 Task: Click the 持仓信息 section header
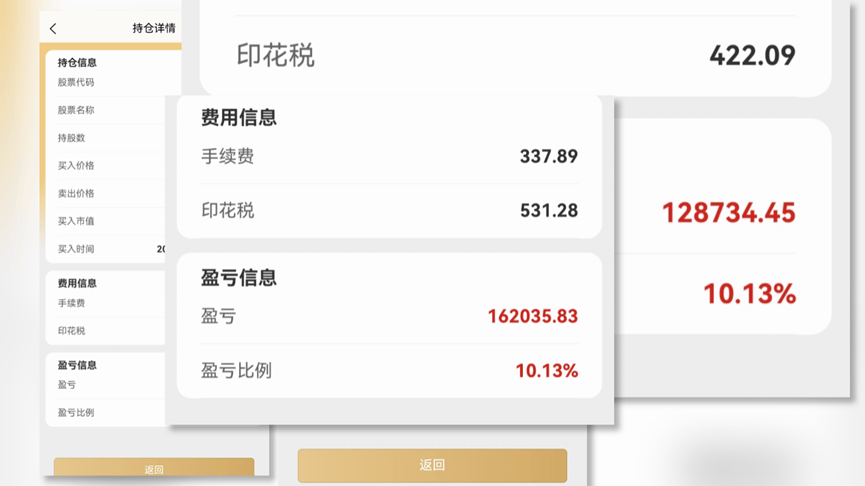point(77,63)
